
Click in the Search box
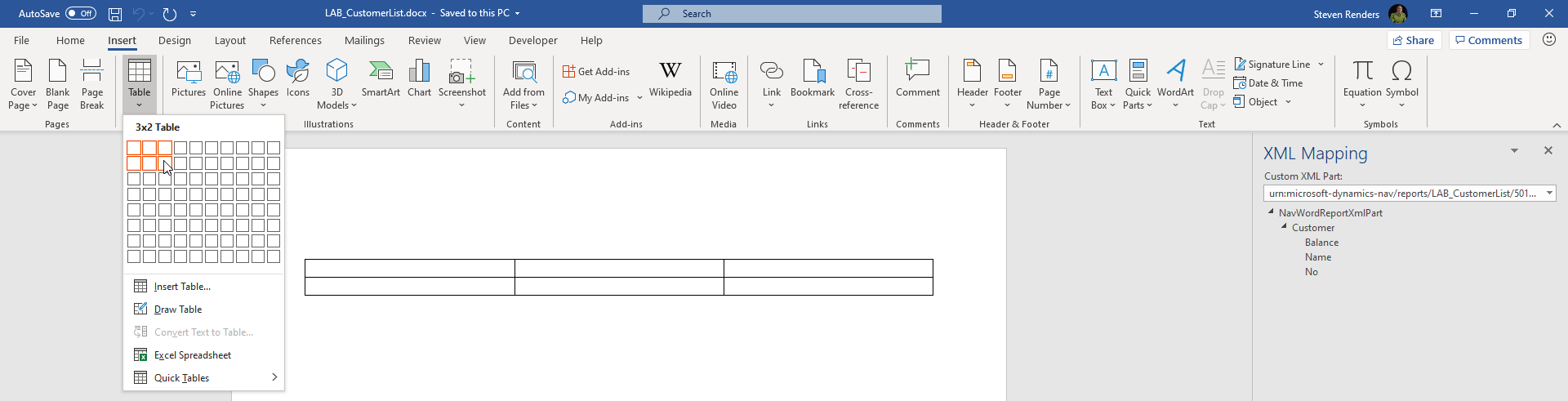pos(791,13)
